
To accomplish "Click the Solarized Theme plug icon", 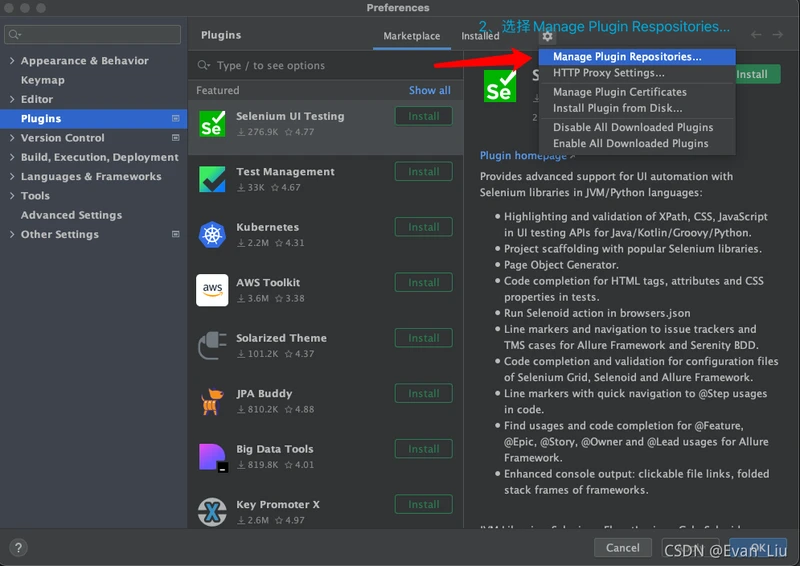I will coord(212,346).
